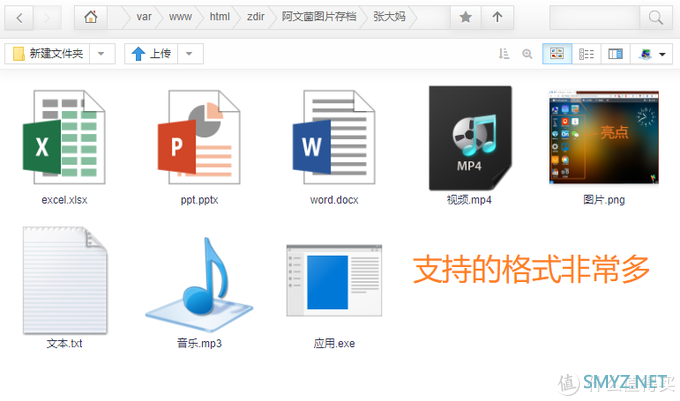
Task: Select the 视频.mp4 video file icon
Action: (470, 138)
